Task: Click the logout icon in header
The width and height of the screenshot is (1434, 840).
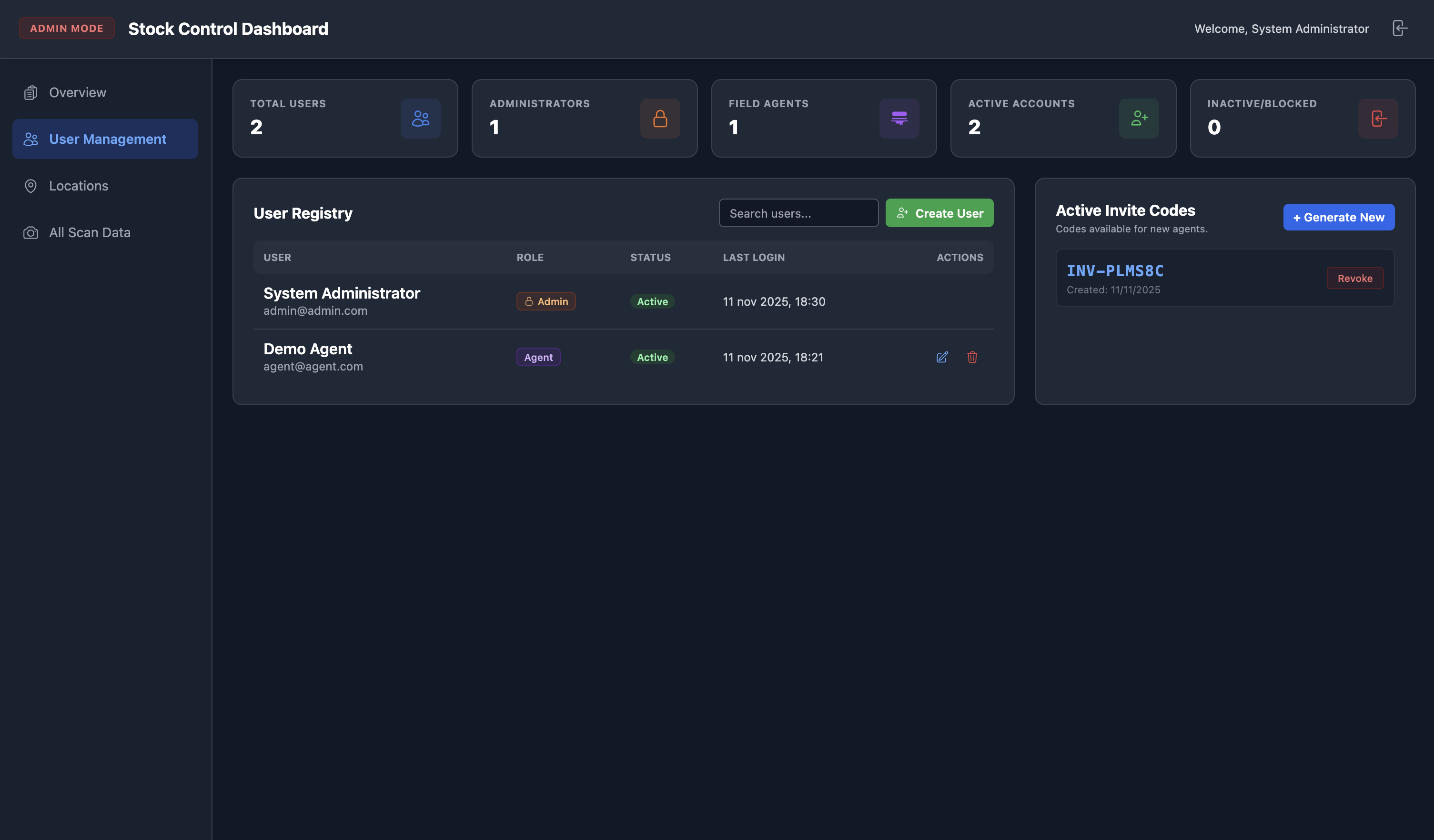Action: (1399, 29)
